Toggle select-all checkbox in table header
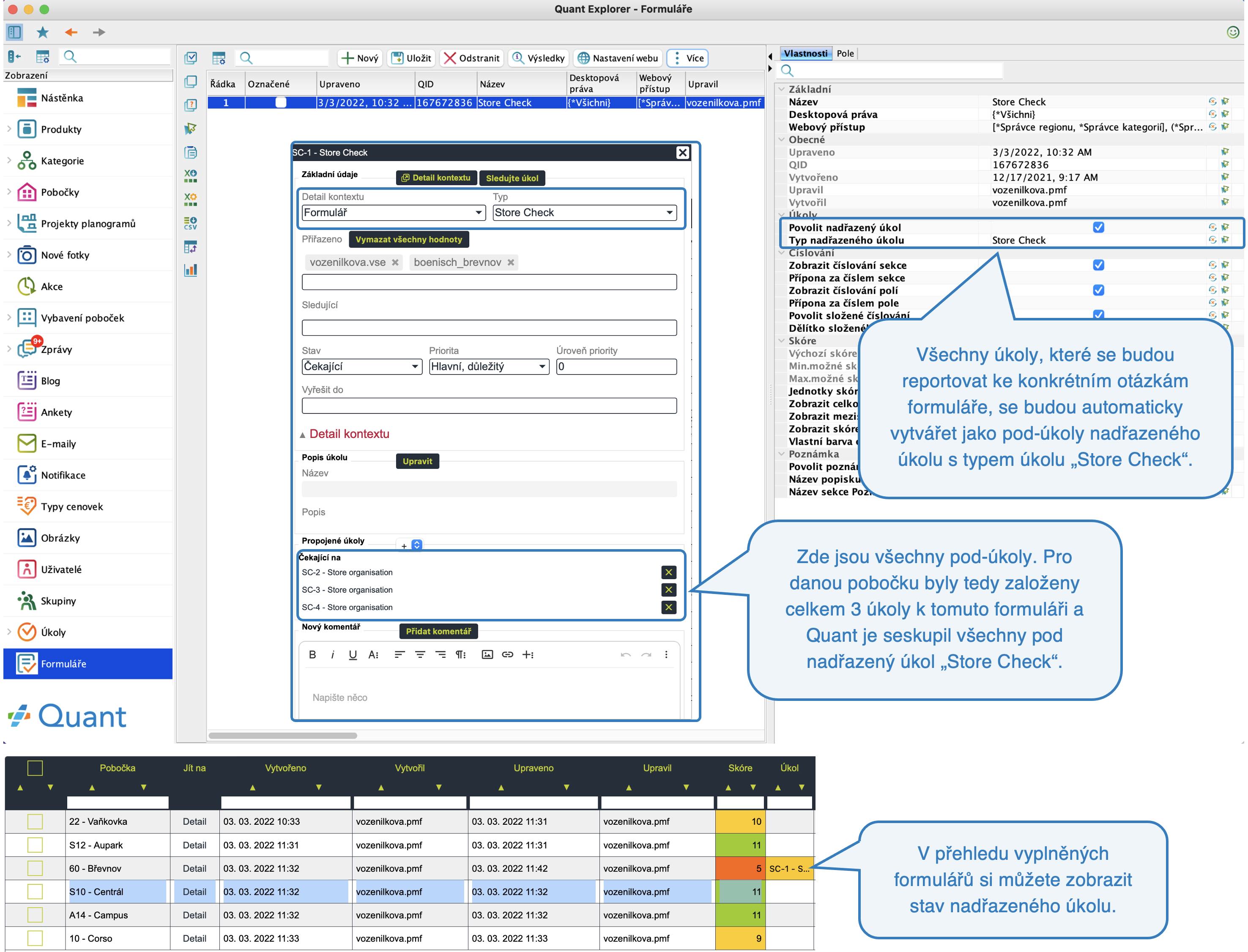 tap(35, 769)
